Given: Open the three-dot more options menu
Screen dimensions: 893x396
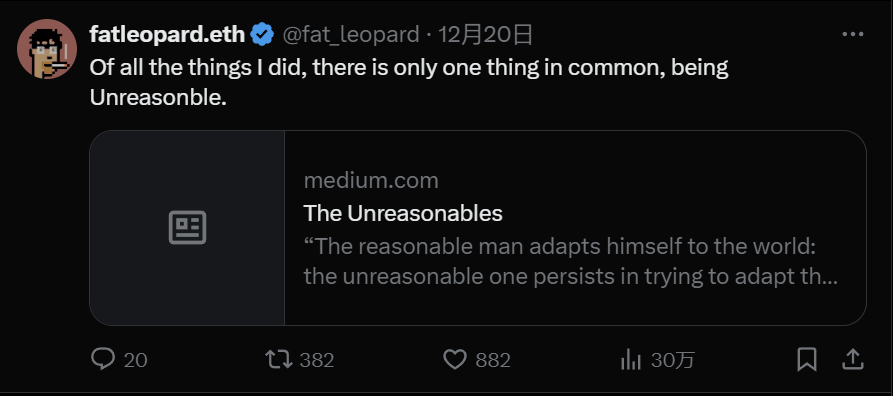Looking at the screenshot, I should tap(853, 35).
